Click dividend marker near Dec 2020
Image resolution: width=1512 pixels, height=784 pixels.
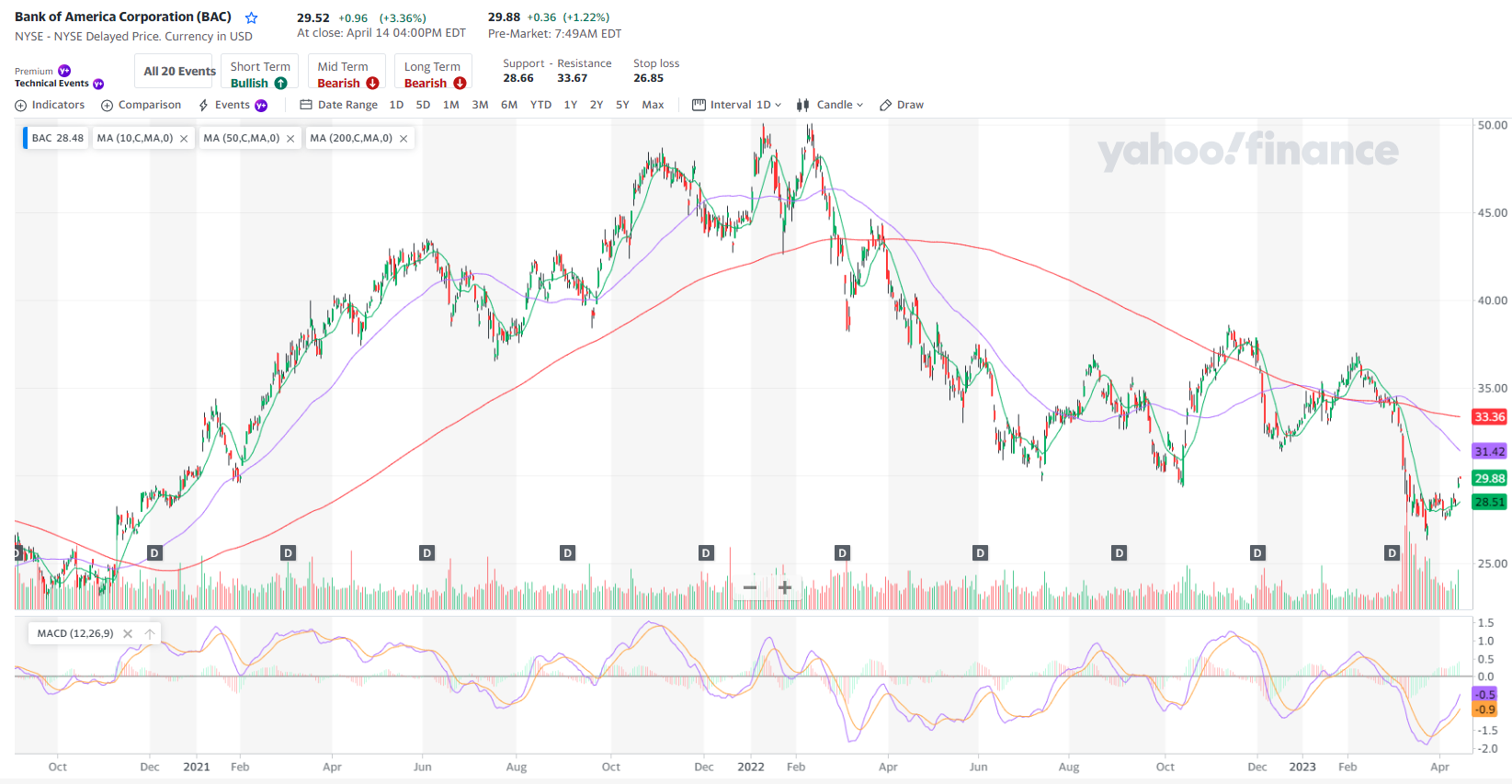[154, 553]
